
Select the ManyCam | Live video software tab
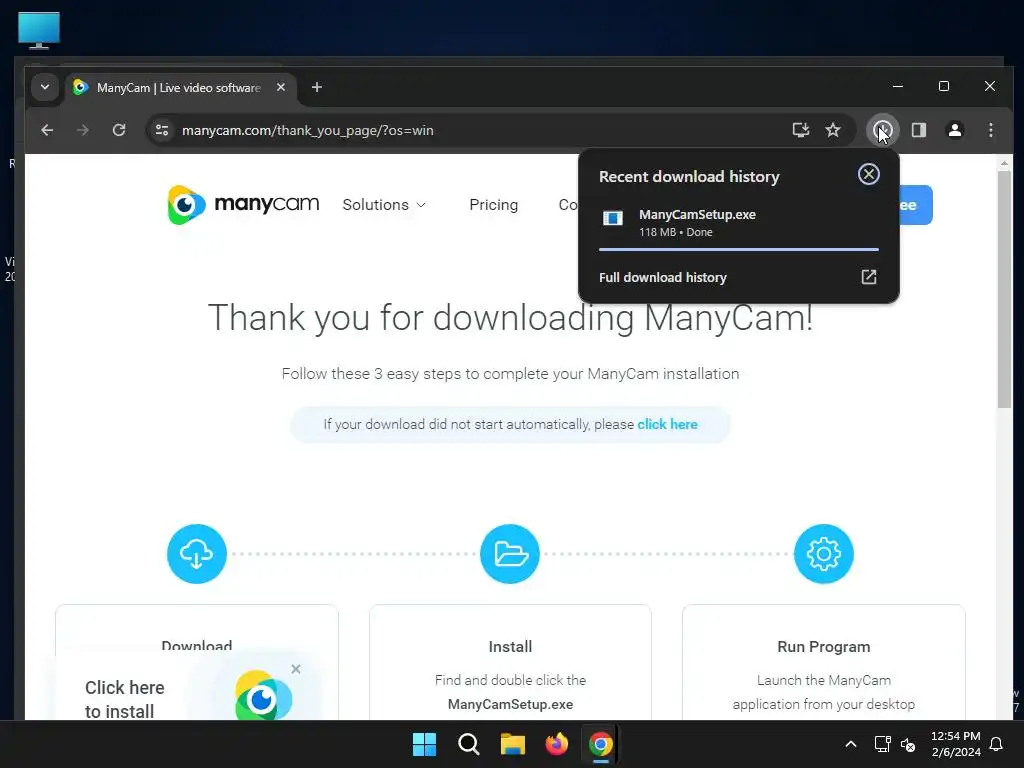point(178,88)
